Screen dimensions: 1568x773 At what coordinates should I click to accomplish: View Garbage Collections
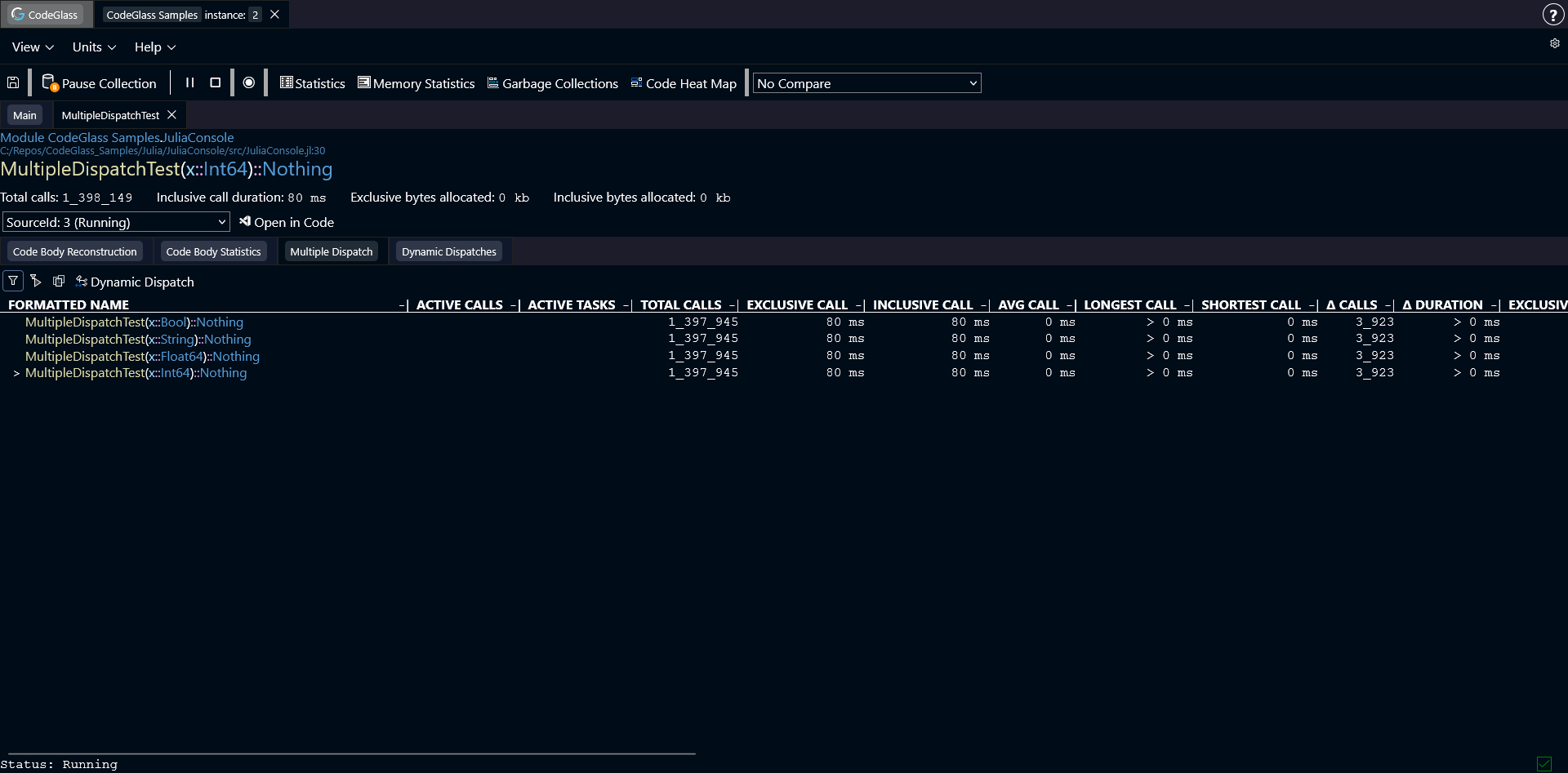(553, 82)
